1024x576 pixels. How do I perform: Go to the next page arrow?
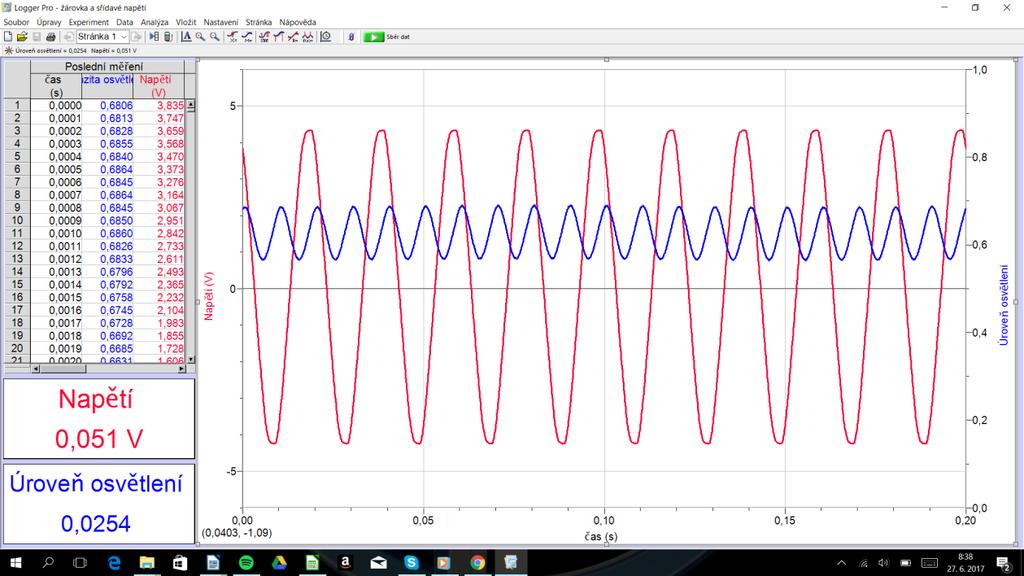(x=136, y=37)
